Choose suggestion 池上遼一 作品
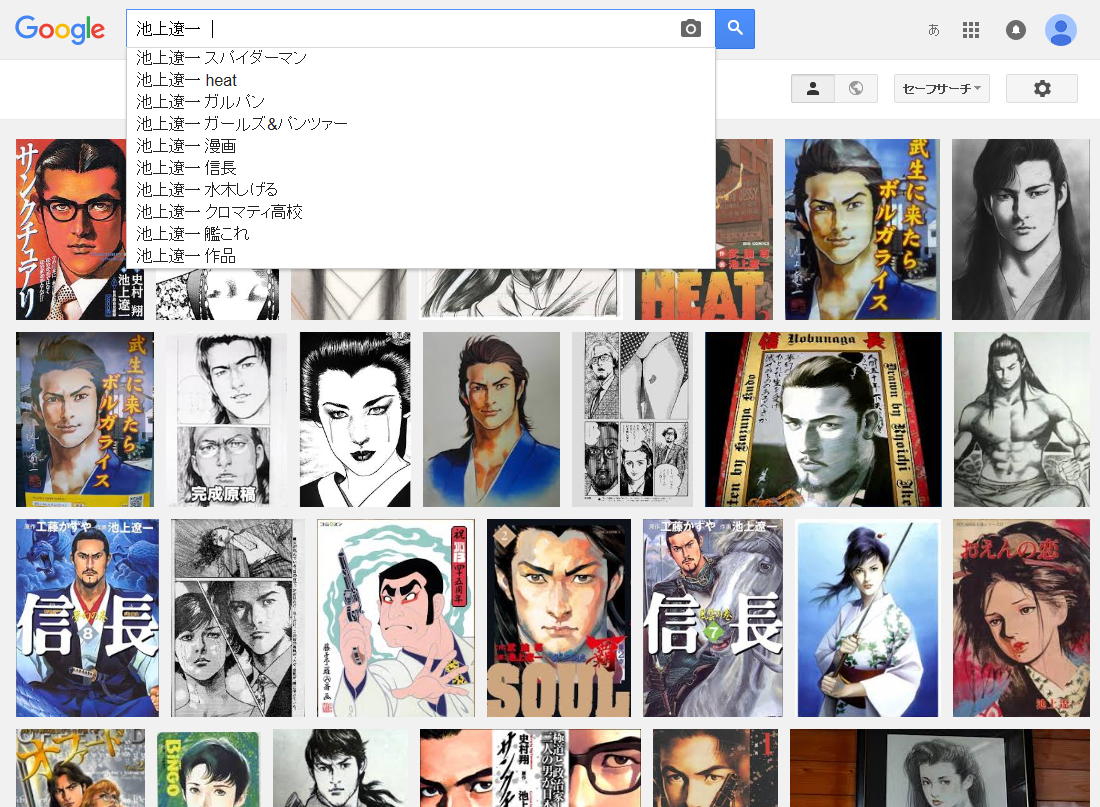 (421, 255)
